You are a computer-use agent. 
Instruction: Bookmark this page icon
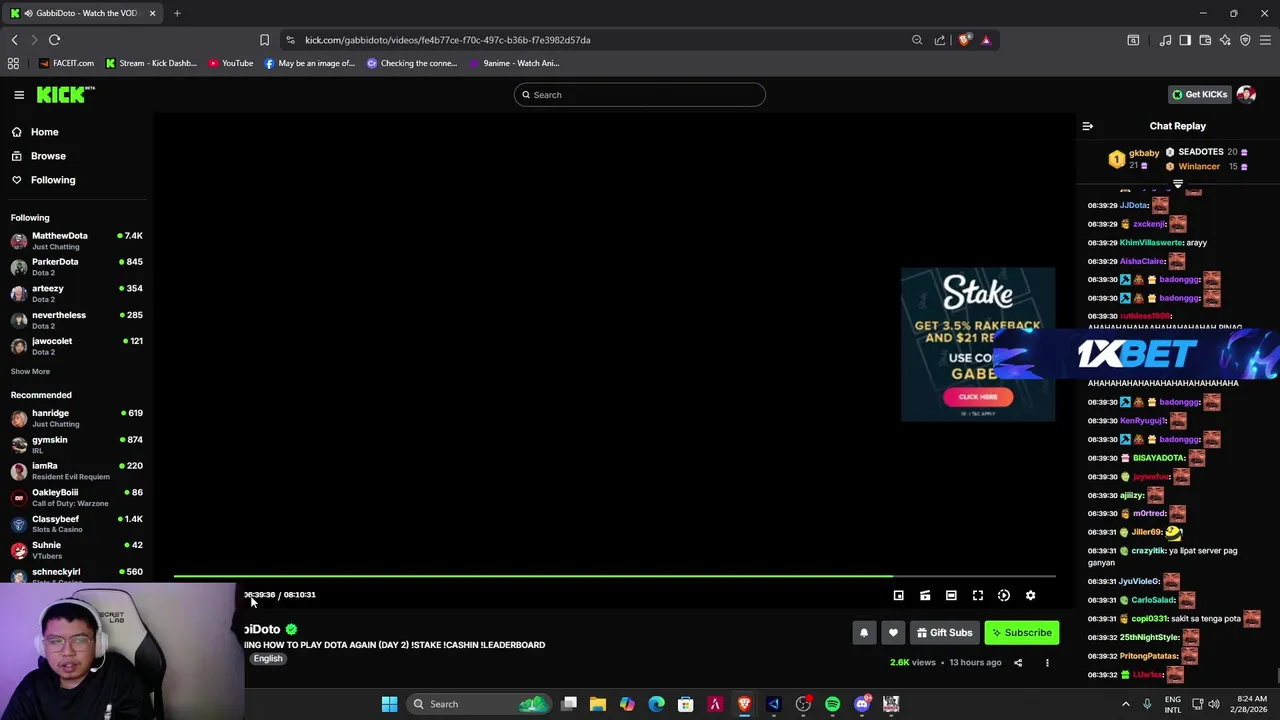point(264,40)
